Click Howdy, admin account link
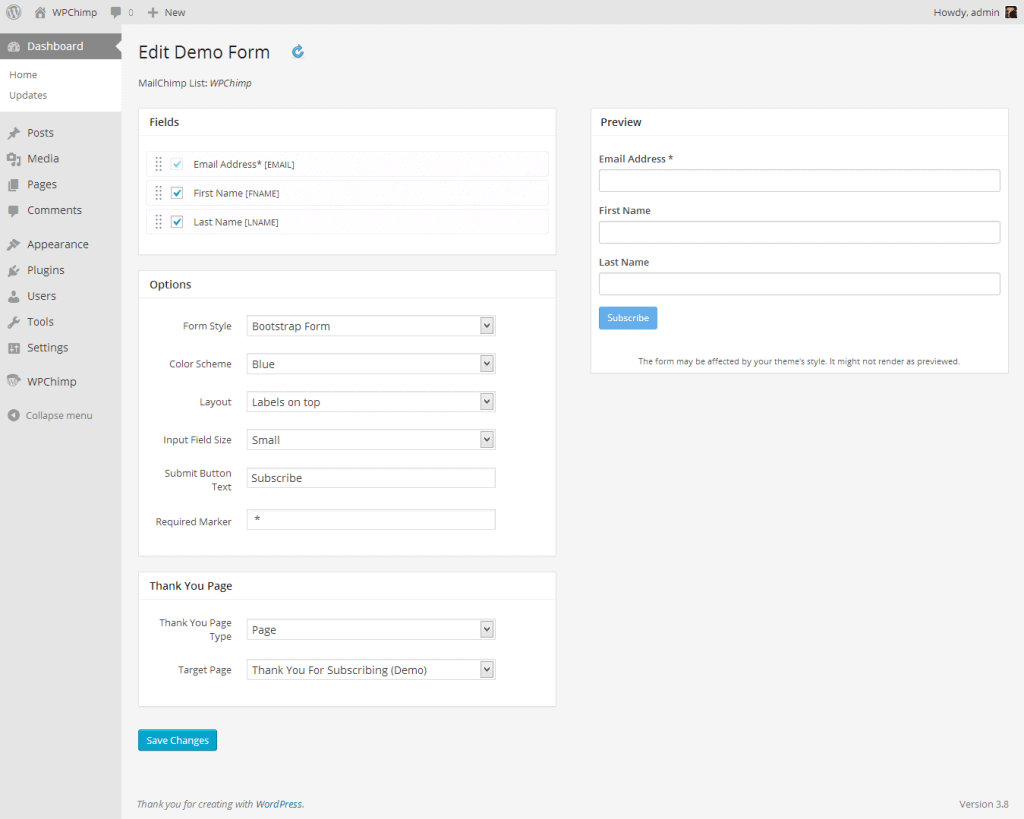1024x819 pixels. pyautogui.click(x=967, y=12)
